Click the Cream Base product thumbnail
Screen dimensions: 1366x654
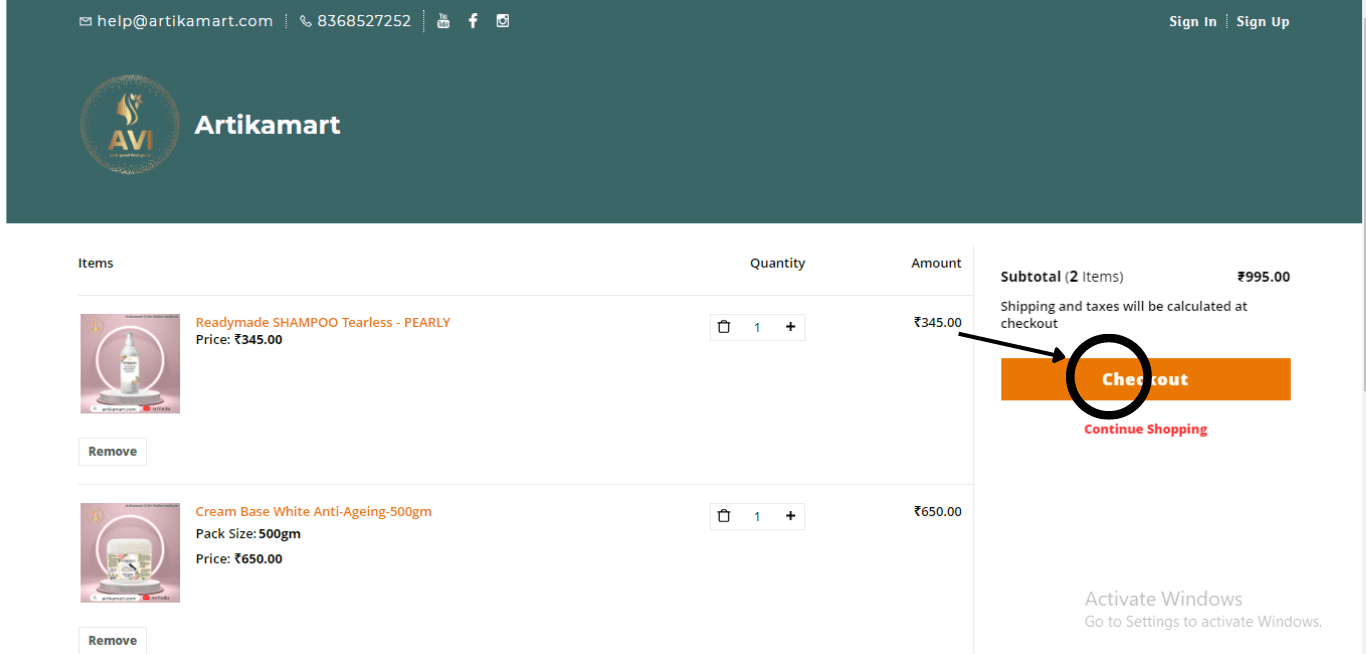tap(130, 553)
